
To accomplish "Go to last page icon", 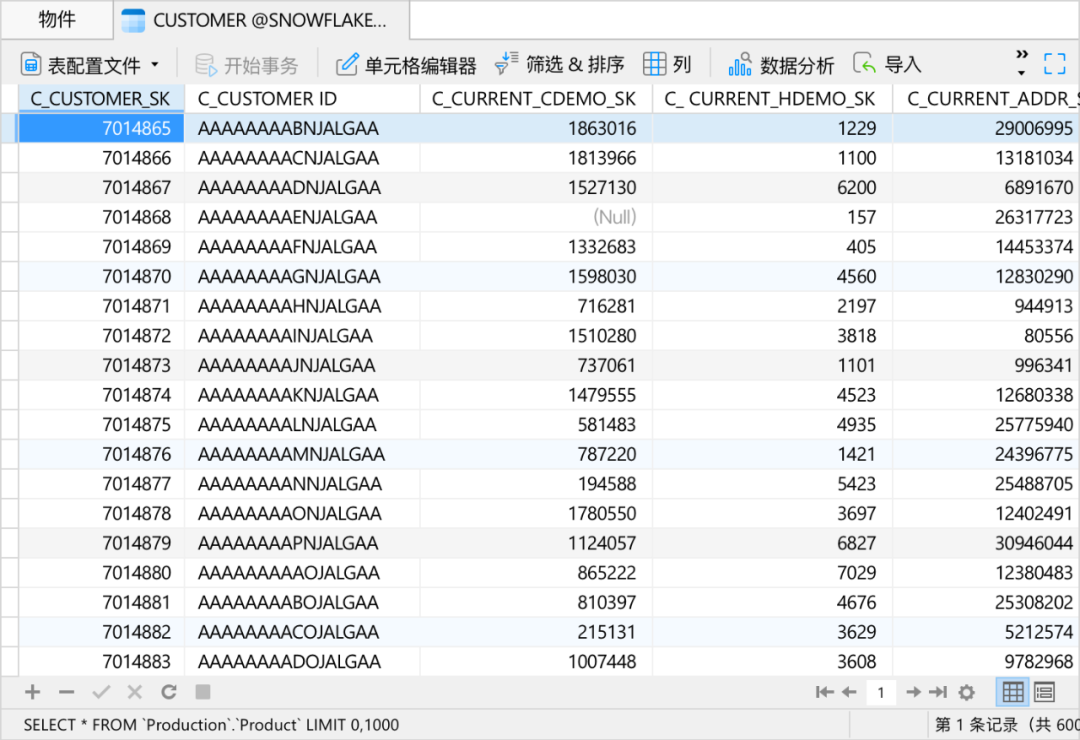I will [x=938, y=692].
